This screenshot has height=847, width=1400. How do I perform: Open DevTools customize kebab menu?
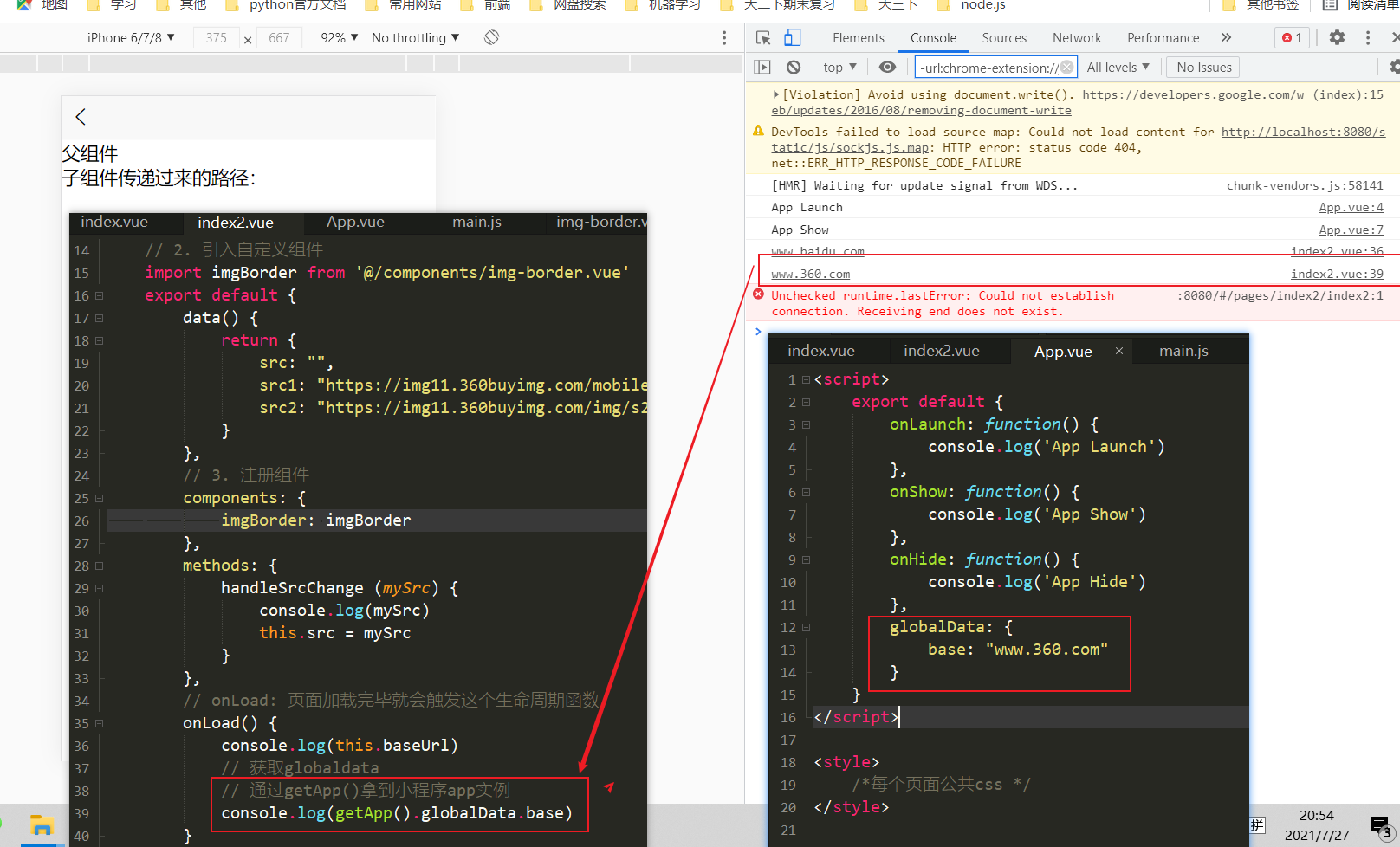coord(1368,37)
